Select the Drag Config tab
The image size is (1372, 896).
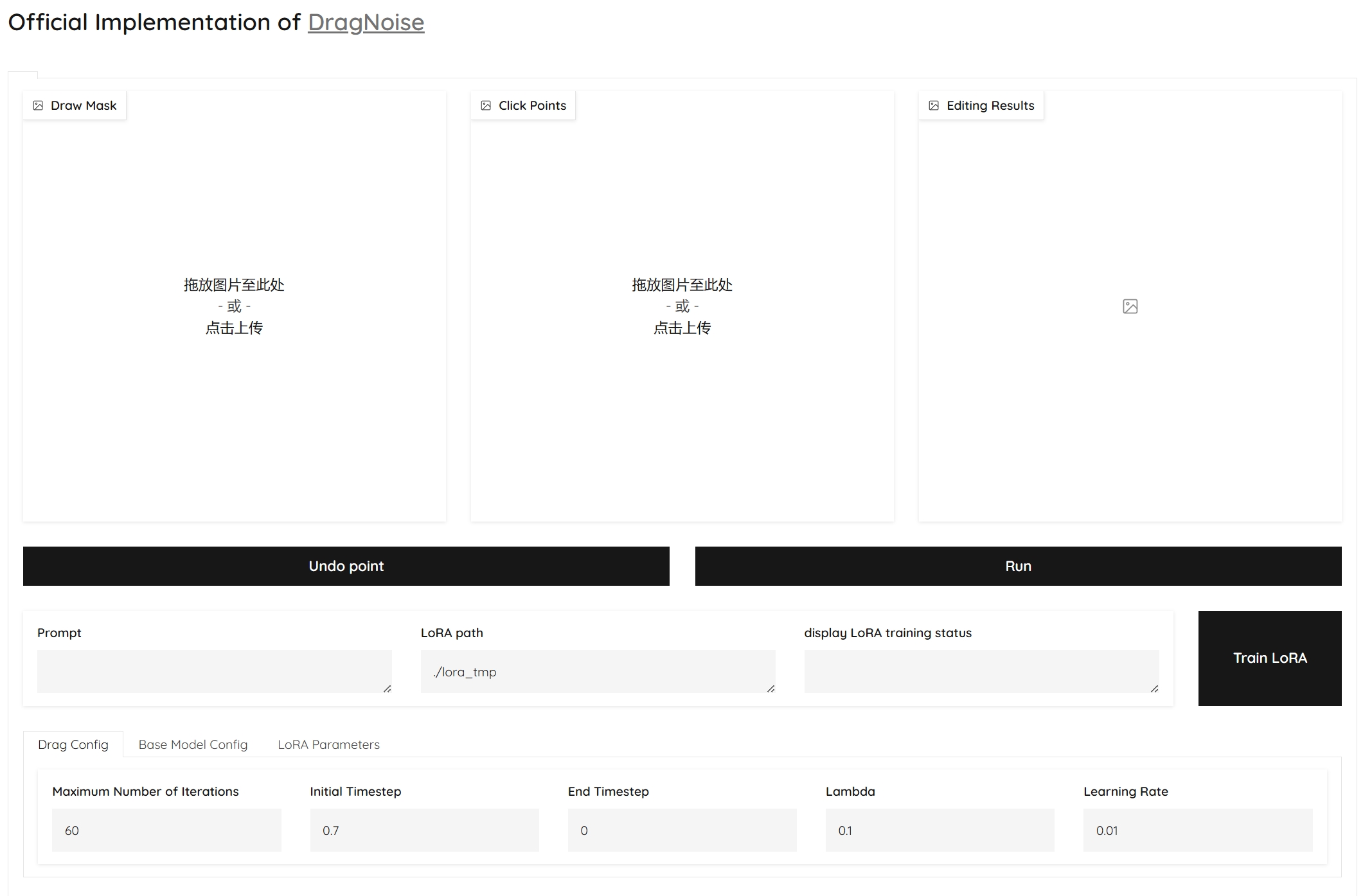click(73, 744)
